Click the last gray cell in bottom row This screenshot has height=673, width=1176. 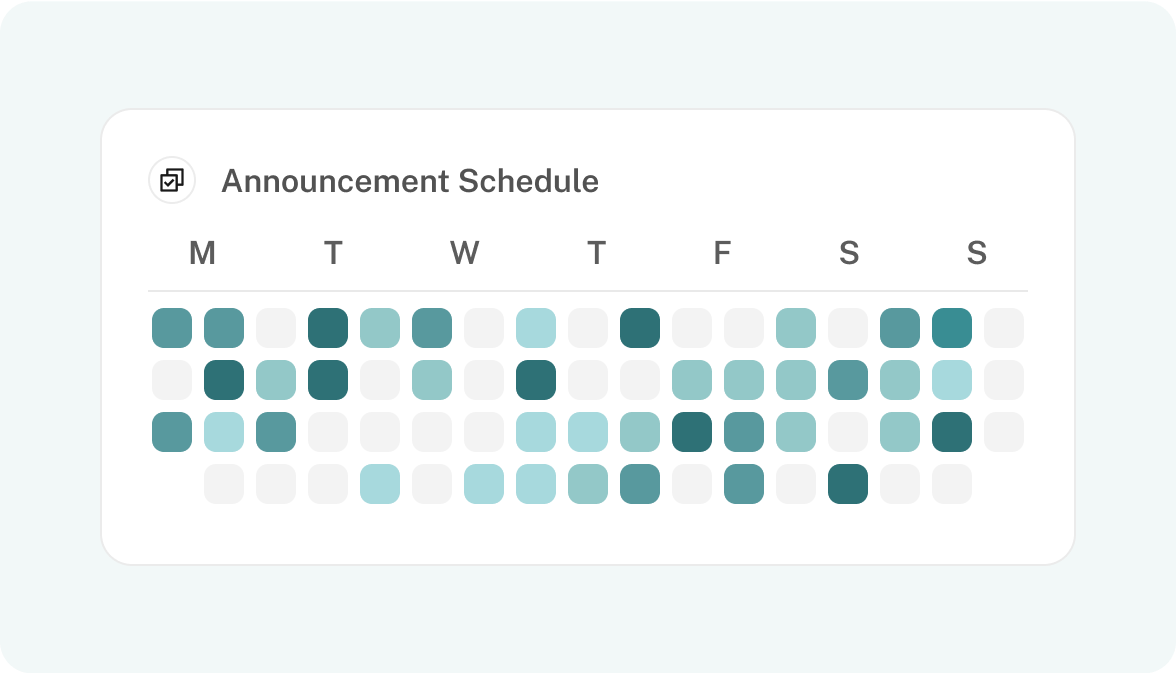(952, 484)
